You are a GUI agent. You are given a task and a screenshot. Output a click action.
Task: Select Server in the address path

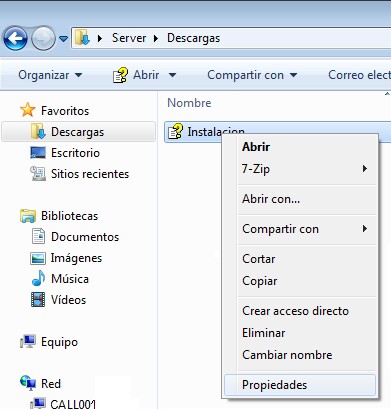coord(129,38)
